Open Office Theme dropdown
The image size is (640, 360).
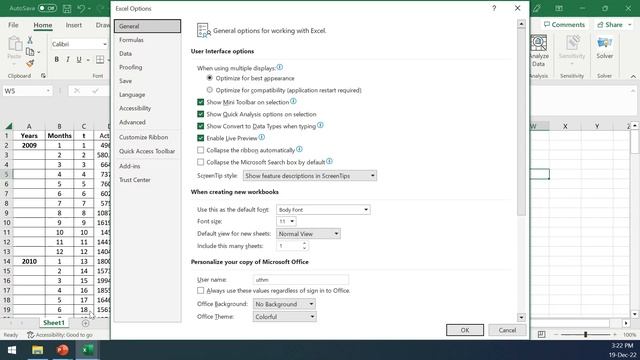284,317
